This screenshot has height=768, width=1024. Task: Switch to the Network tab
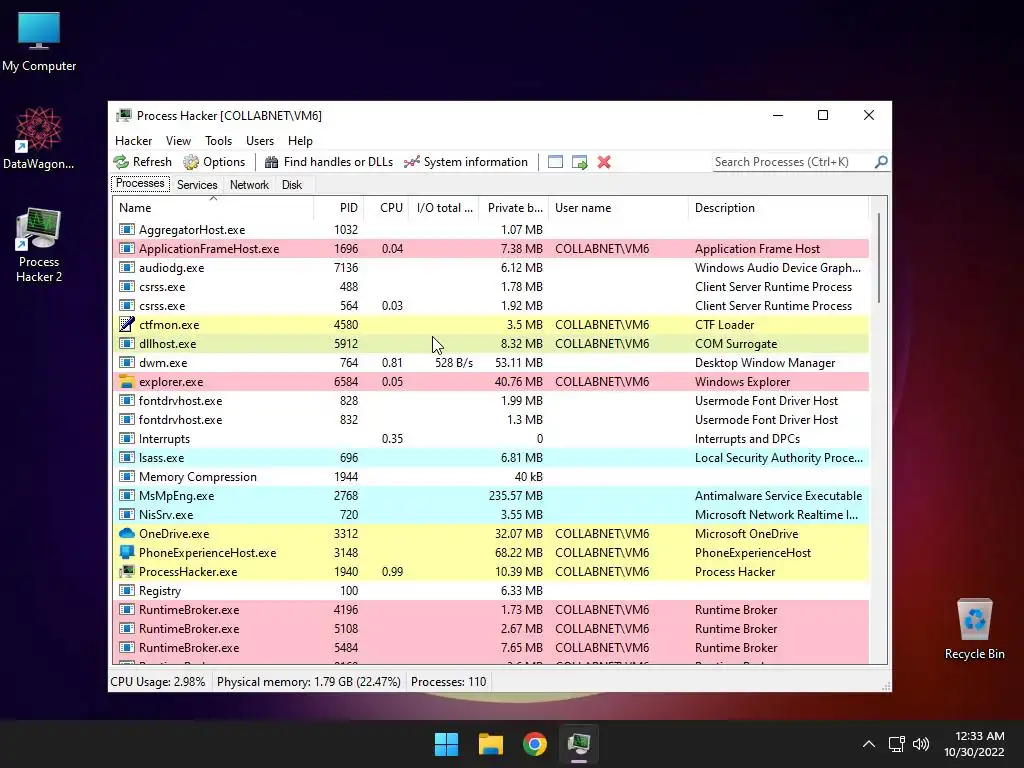[x=249, y=185]
